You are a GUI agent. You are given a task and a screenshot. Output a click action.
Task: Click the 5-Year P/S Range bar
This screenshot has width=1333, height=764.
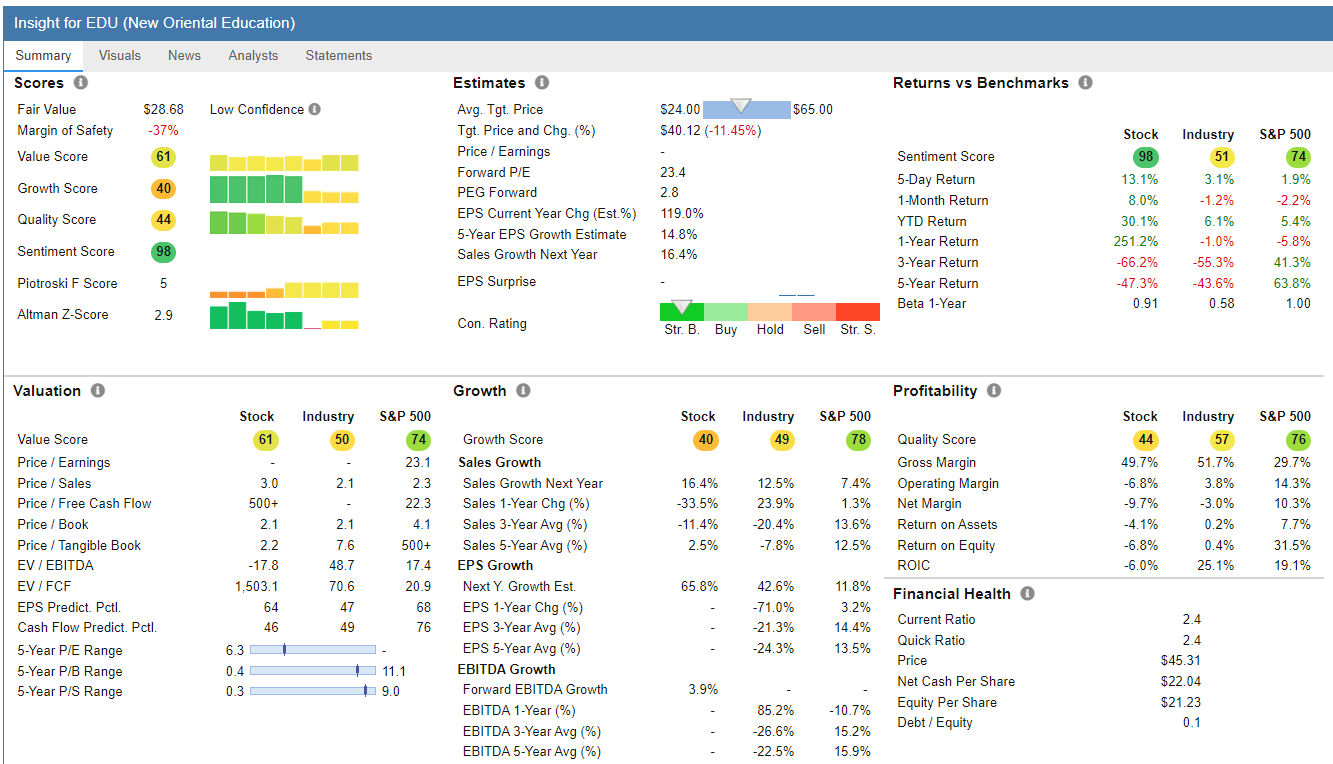point(313,691)
